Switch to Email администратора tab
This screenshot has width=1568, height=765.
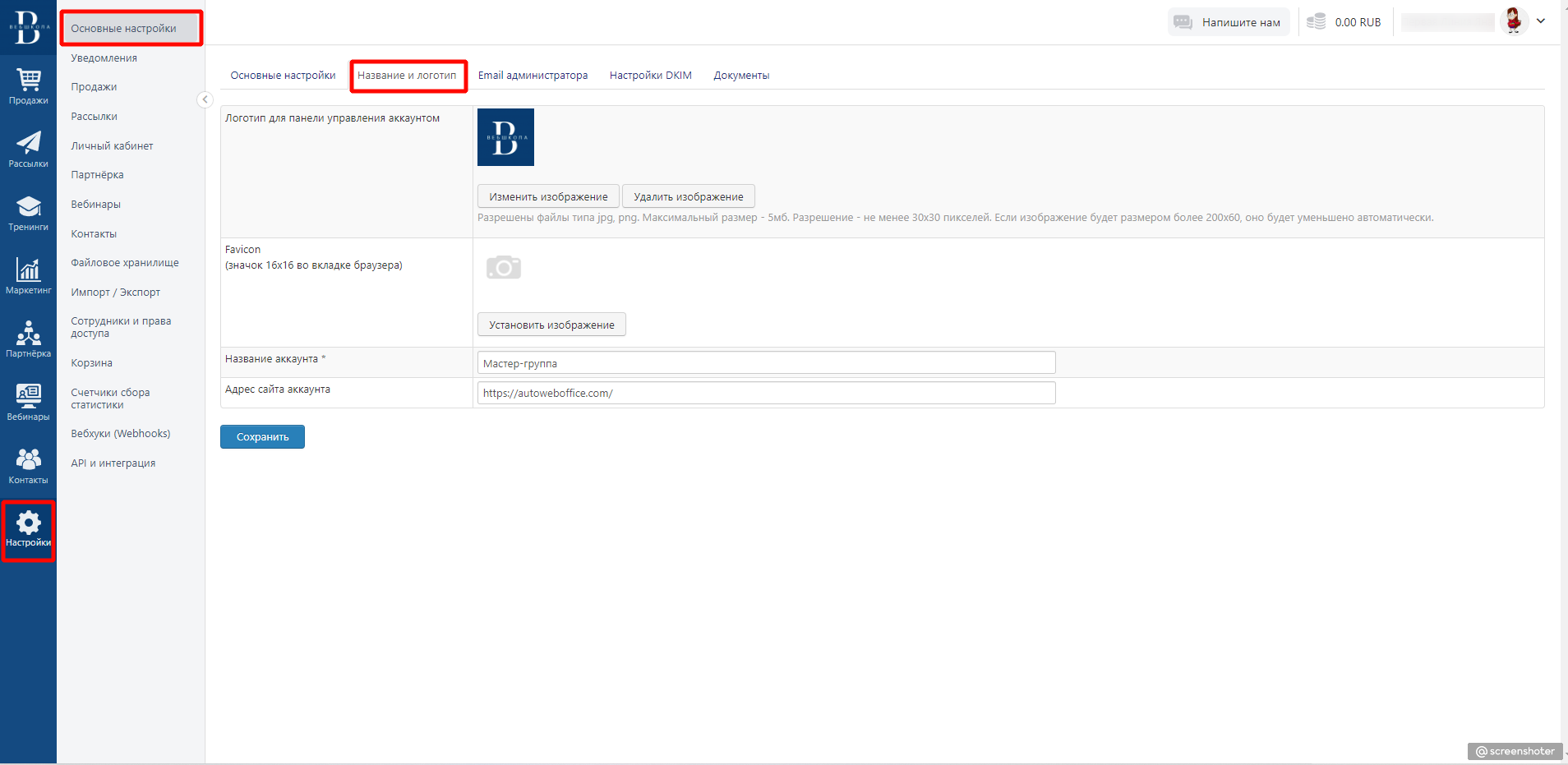[x=533, y=76]
